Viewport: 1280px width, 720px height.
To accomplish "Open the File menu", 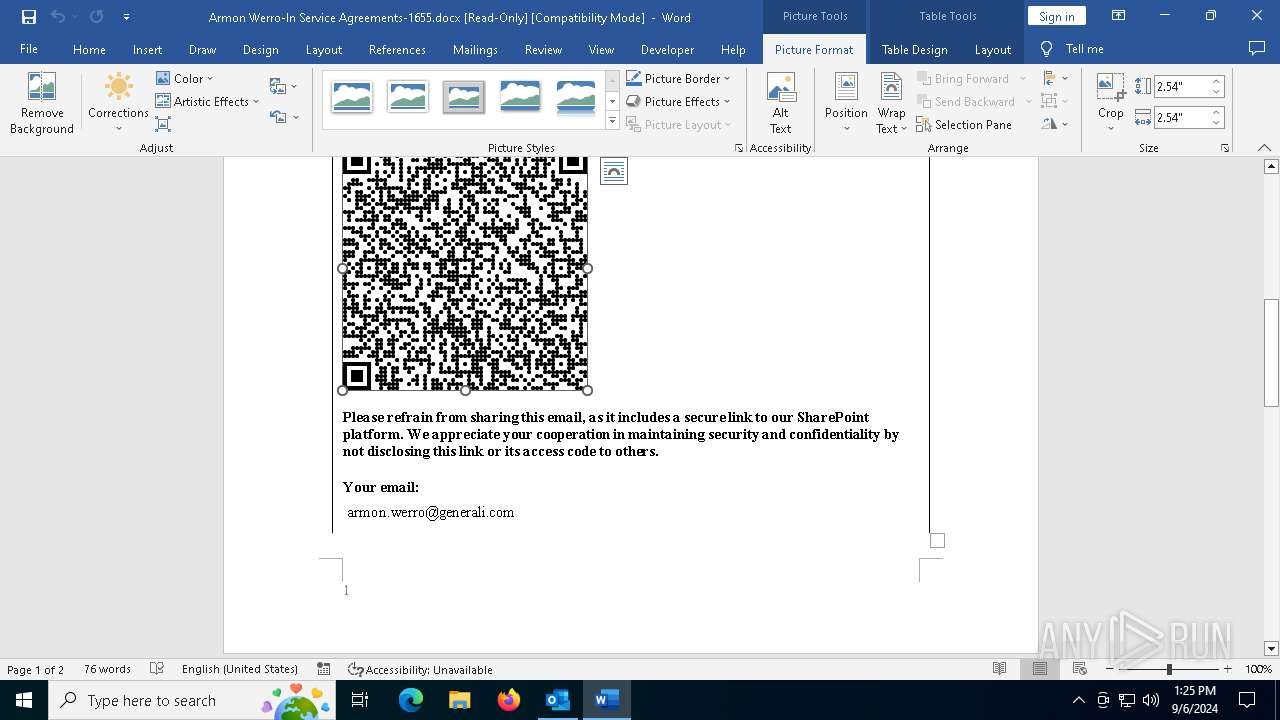I will pyautogui.click(x=29, y=49).
